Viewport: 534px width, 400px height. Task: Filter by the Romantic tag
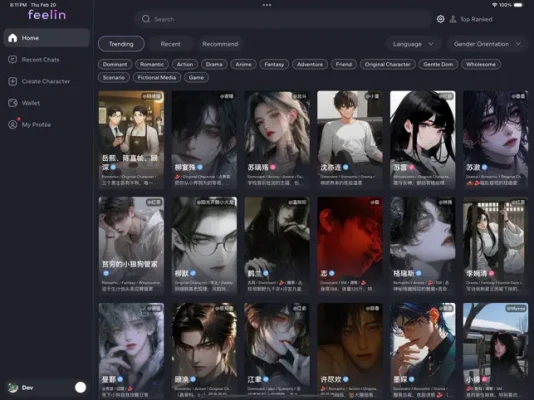[152, 64]
